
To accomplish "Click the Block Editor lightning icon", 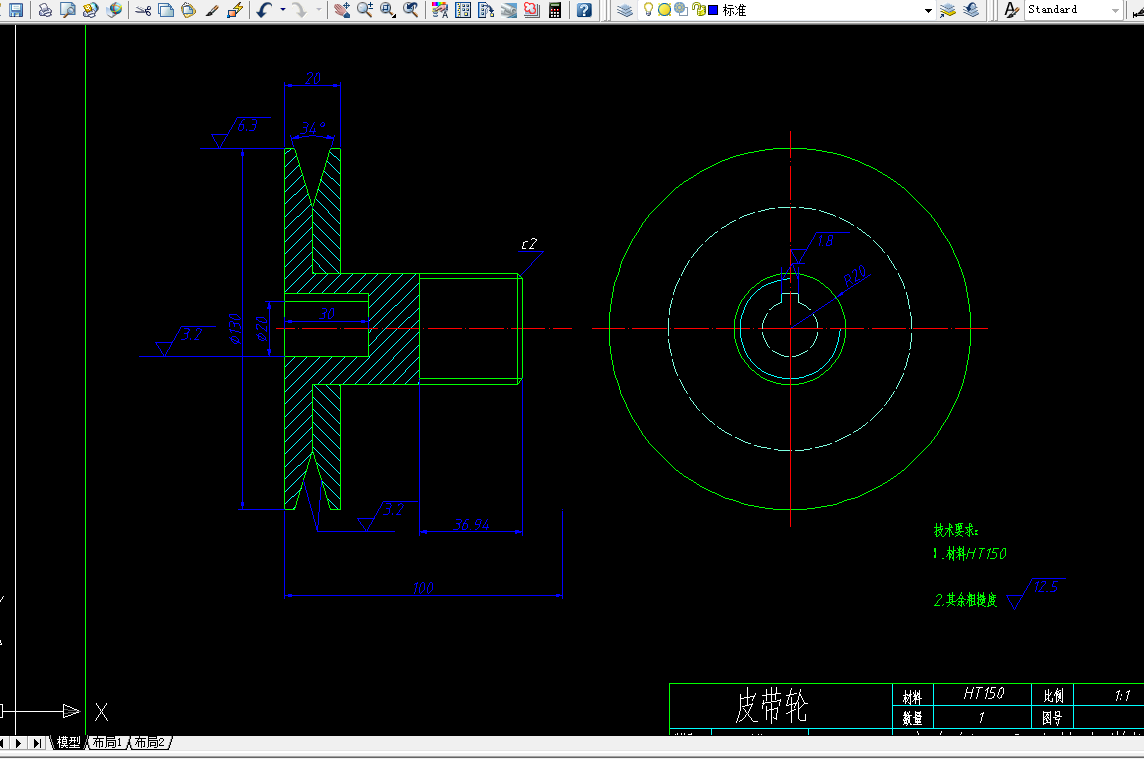I will [x=235, y=9].
